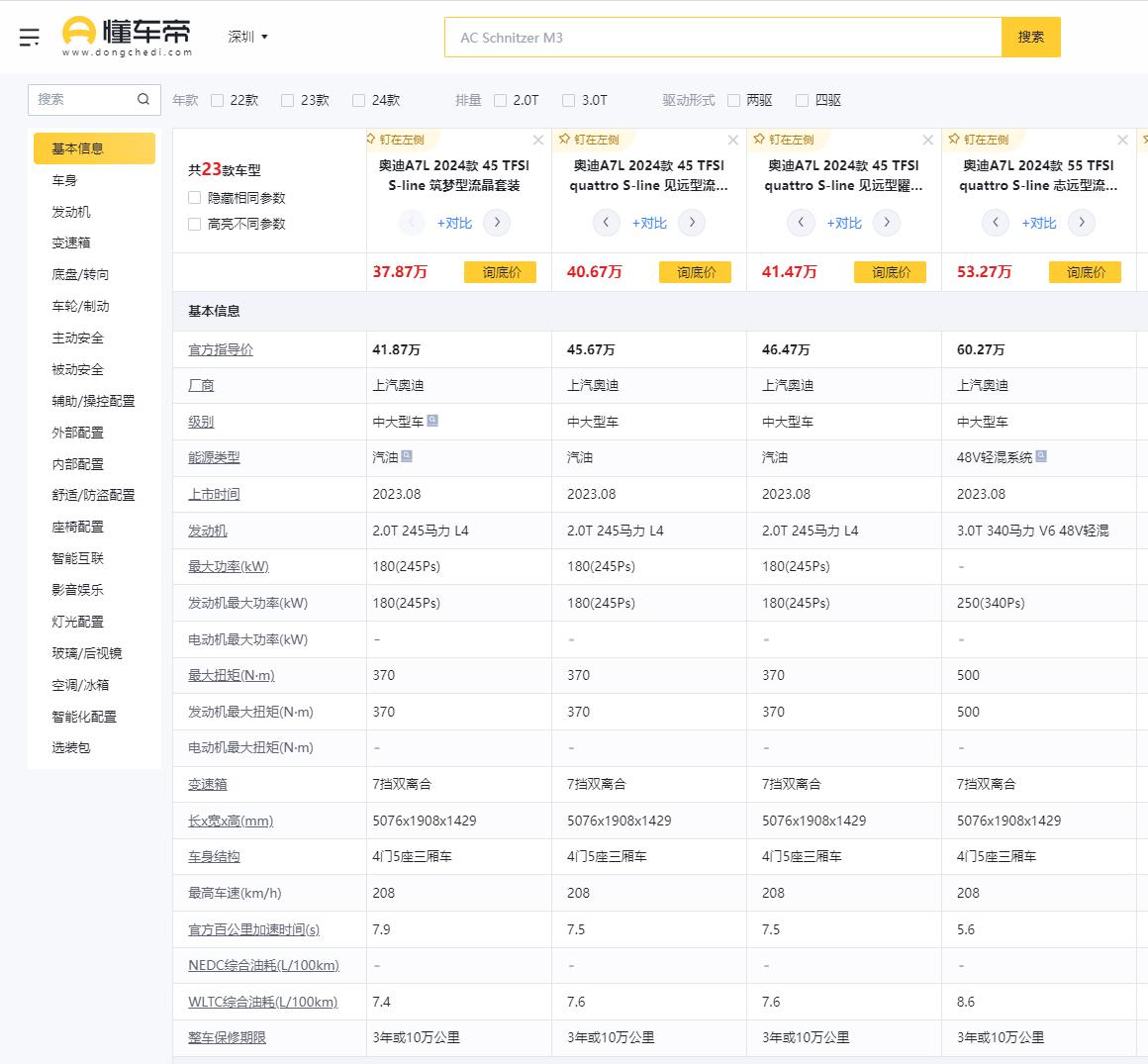Toggle the 22款 year checkbox
Screen dimensions: 1148x1064
point(218,100)
